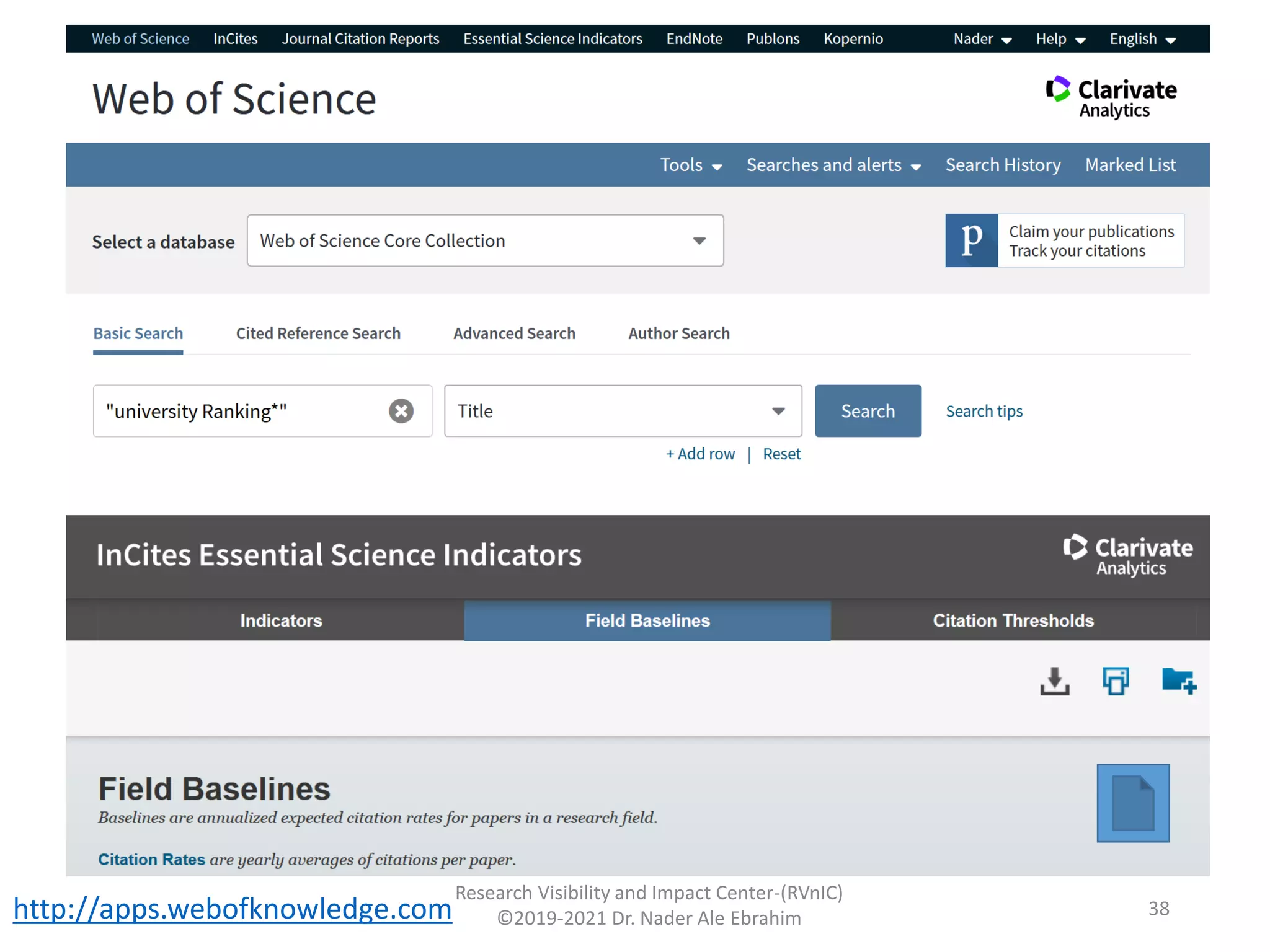The image size is (1270, 952).
Task: Click the print icon in the InCites panel
Action: click(1116, 681)
